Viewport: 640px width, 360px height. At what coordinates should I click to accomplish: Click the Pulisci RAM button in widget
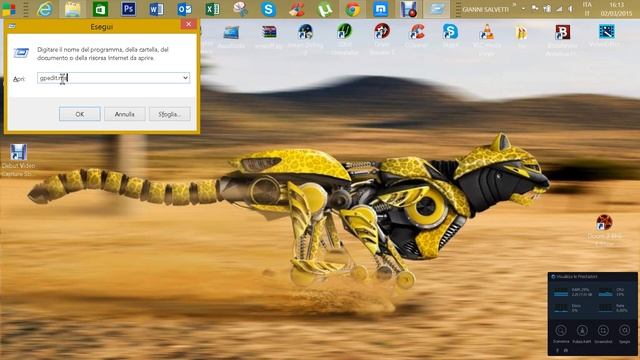(582, 333)
